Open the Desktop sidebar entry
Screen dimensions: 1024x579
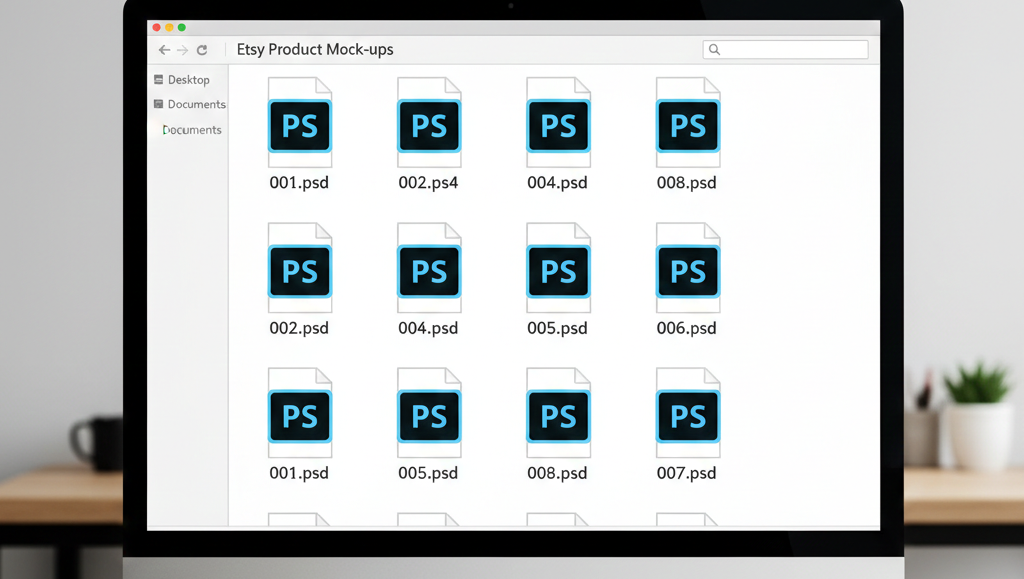click(x=186, y=79)
